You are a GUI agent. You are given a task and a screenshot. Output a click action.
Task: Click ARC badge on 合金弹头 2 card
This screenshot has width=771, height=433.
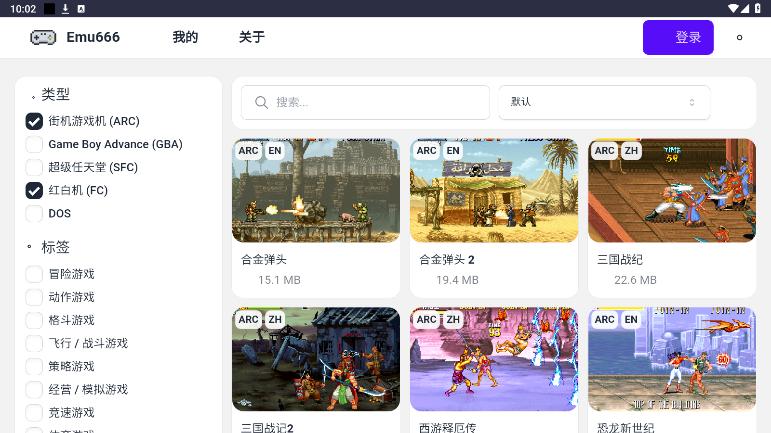426,151
